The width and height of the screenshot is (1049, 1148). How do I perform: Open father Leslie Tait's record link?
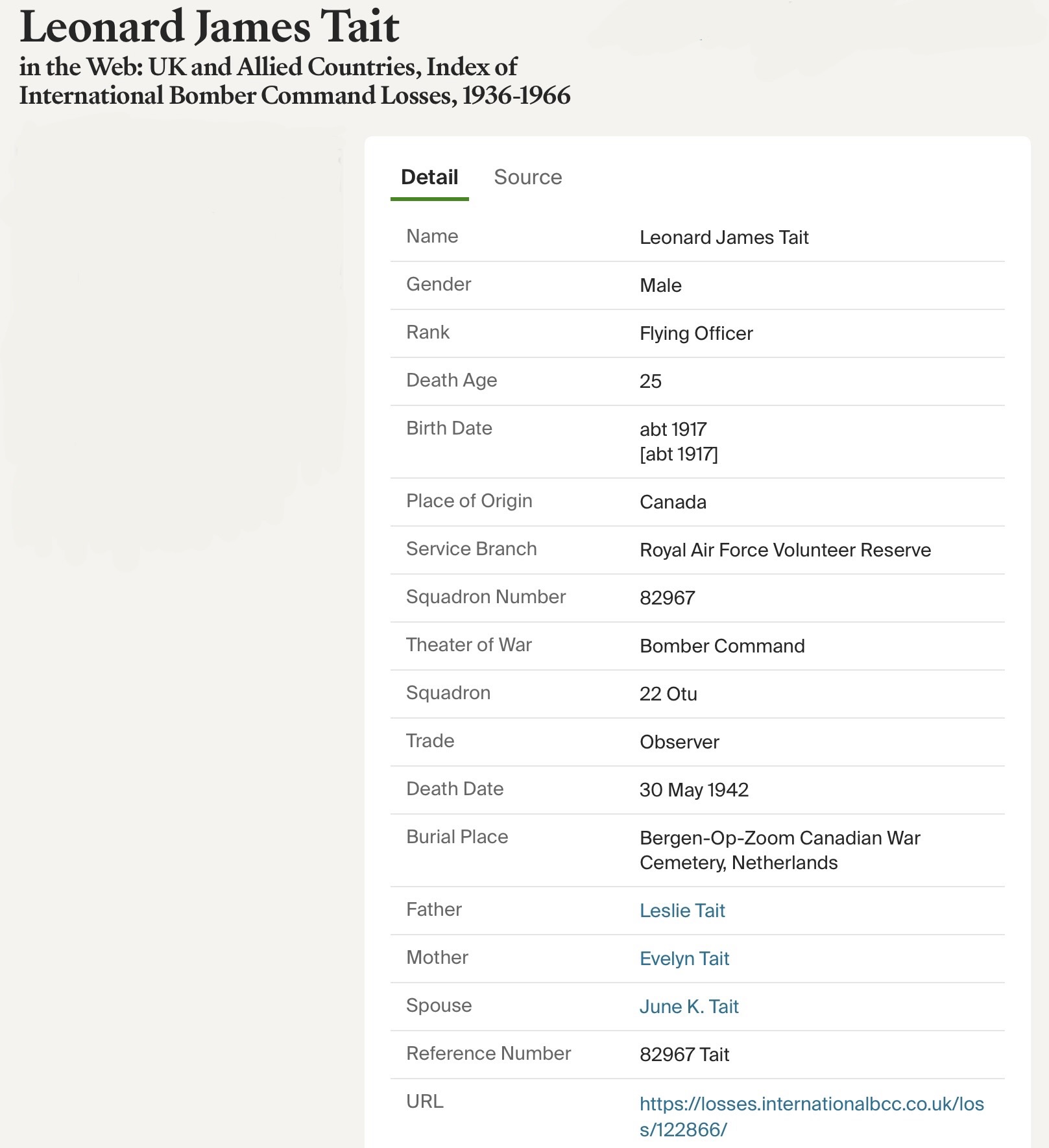click(x=682, y=911)
